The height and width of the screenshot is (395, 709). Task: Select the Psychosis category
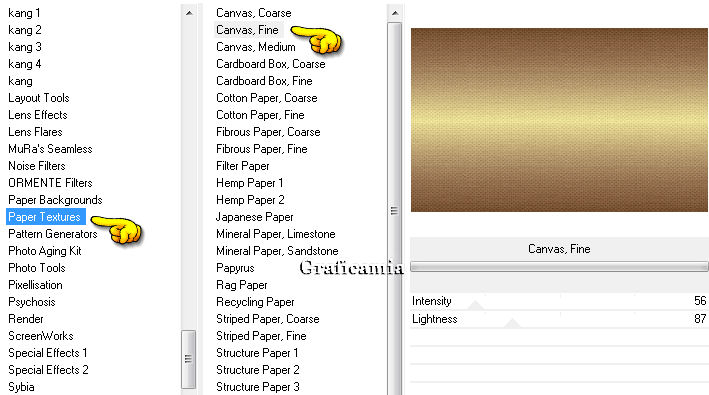(32, 302)
